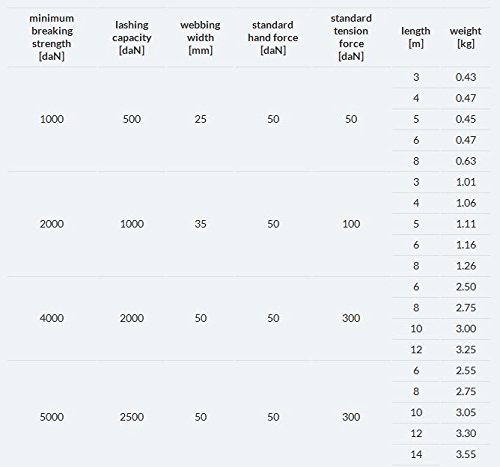Click the weight value 3.25
This screenshot has height=467, width=500.
pyautogui.click(x=466, y=349)
